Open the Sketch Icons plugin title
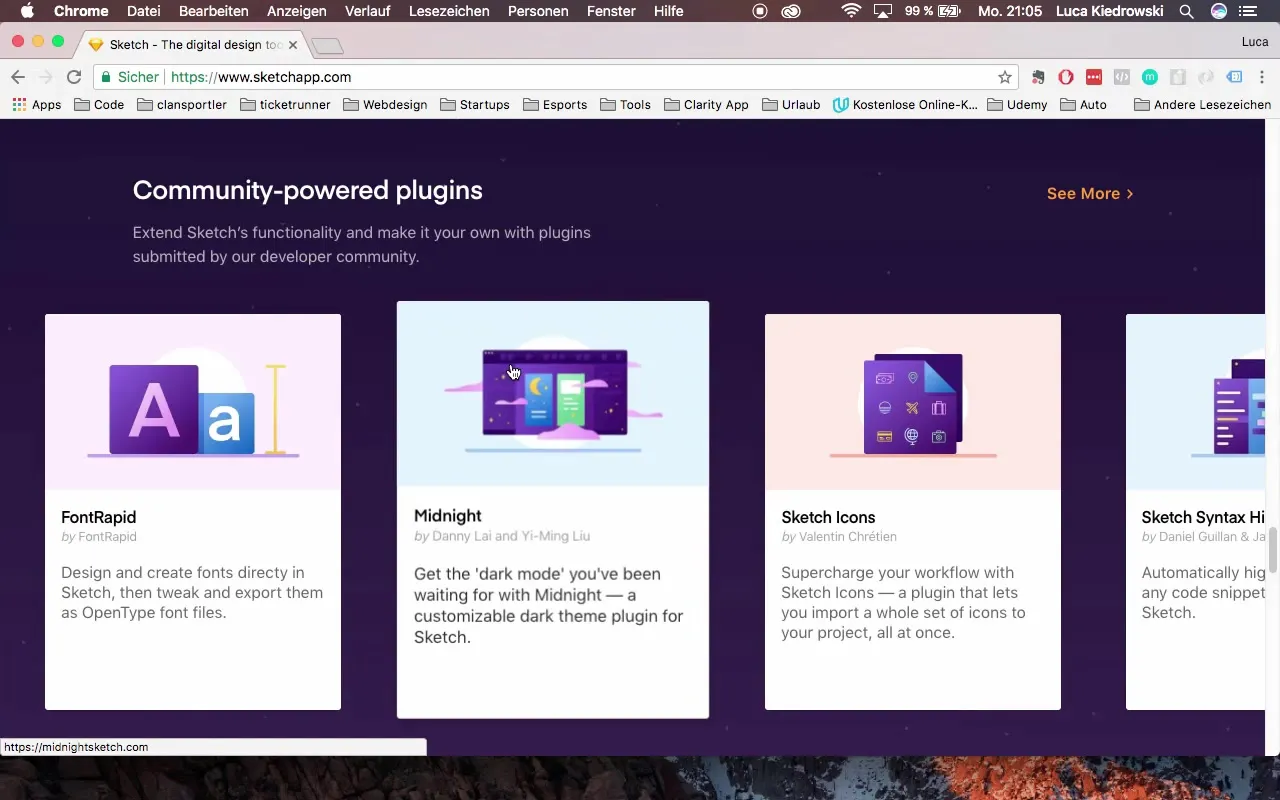1280x800 pixels. 828,517
